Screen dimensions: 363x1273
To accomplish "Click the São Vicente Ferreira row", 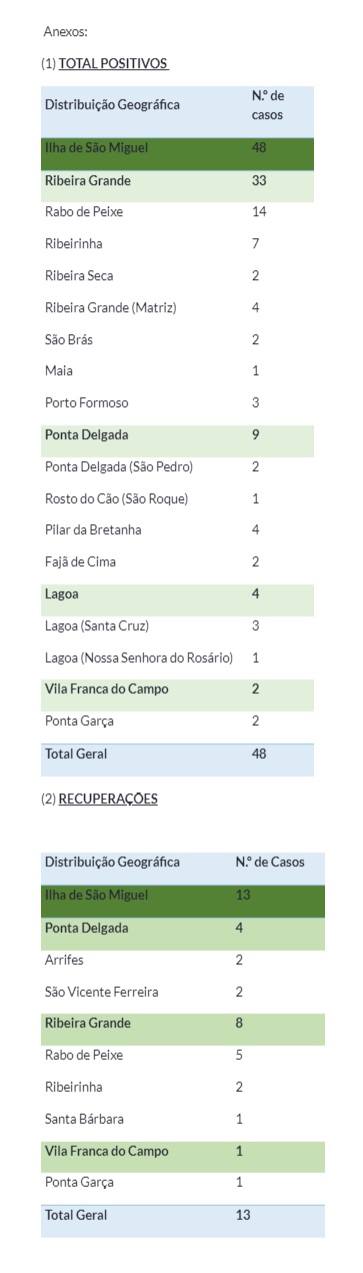I will pos(183,991).
